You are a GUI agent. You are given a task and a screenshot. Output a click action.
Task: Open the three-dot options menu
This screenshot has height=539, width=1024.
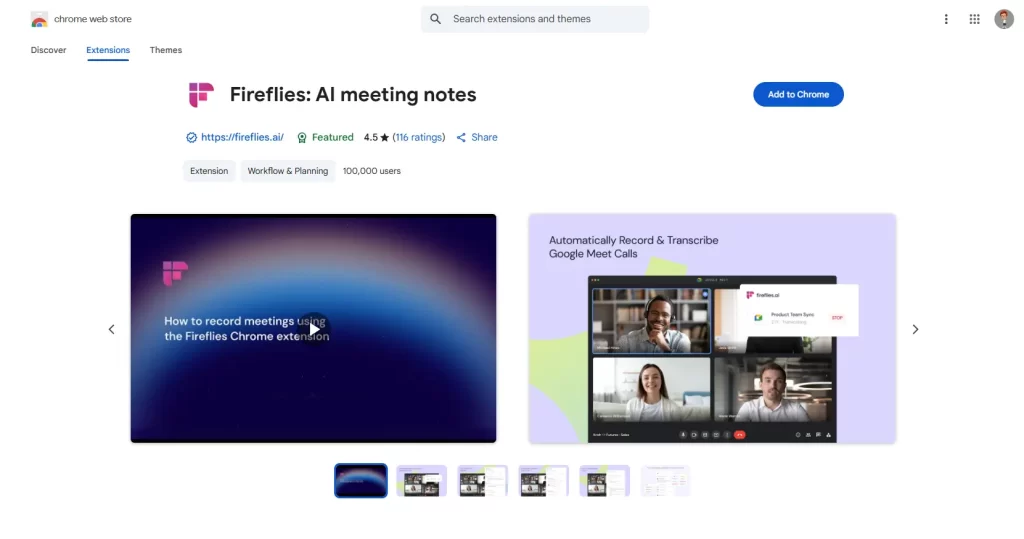tap(946, 19)
